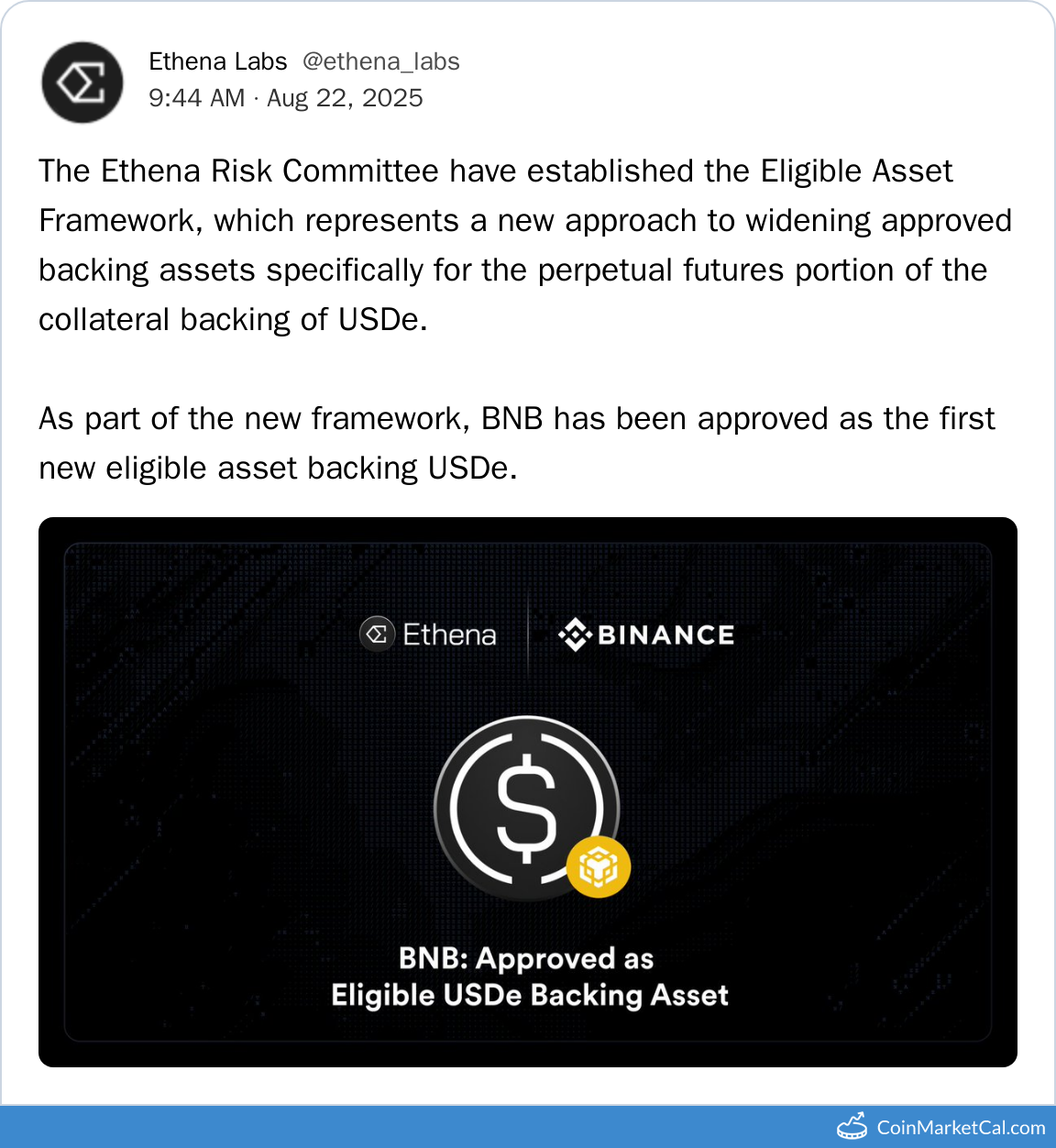Open the Ethena Labs display name

(218, 61)
